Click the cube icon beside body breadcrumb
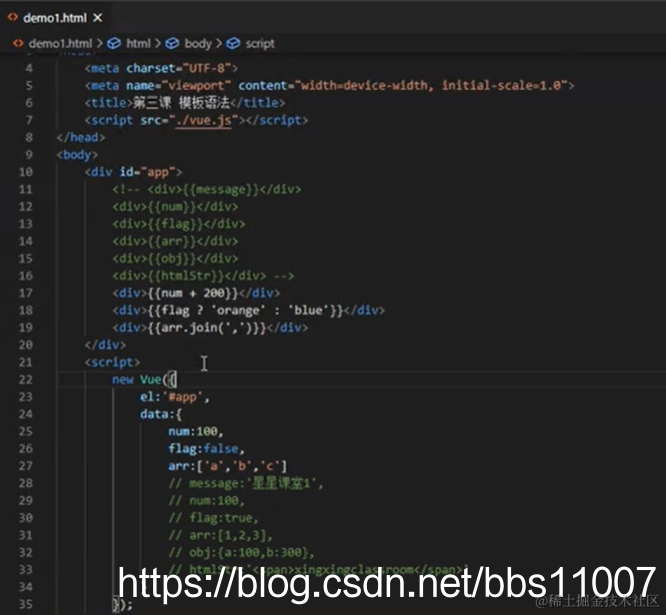Screen dimensions: 666x615 (172, 43)
